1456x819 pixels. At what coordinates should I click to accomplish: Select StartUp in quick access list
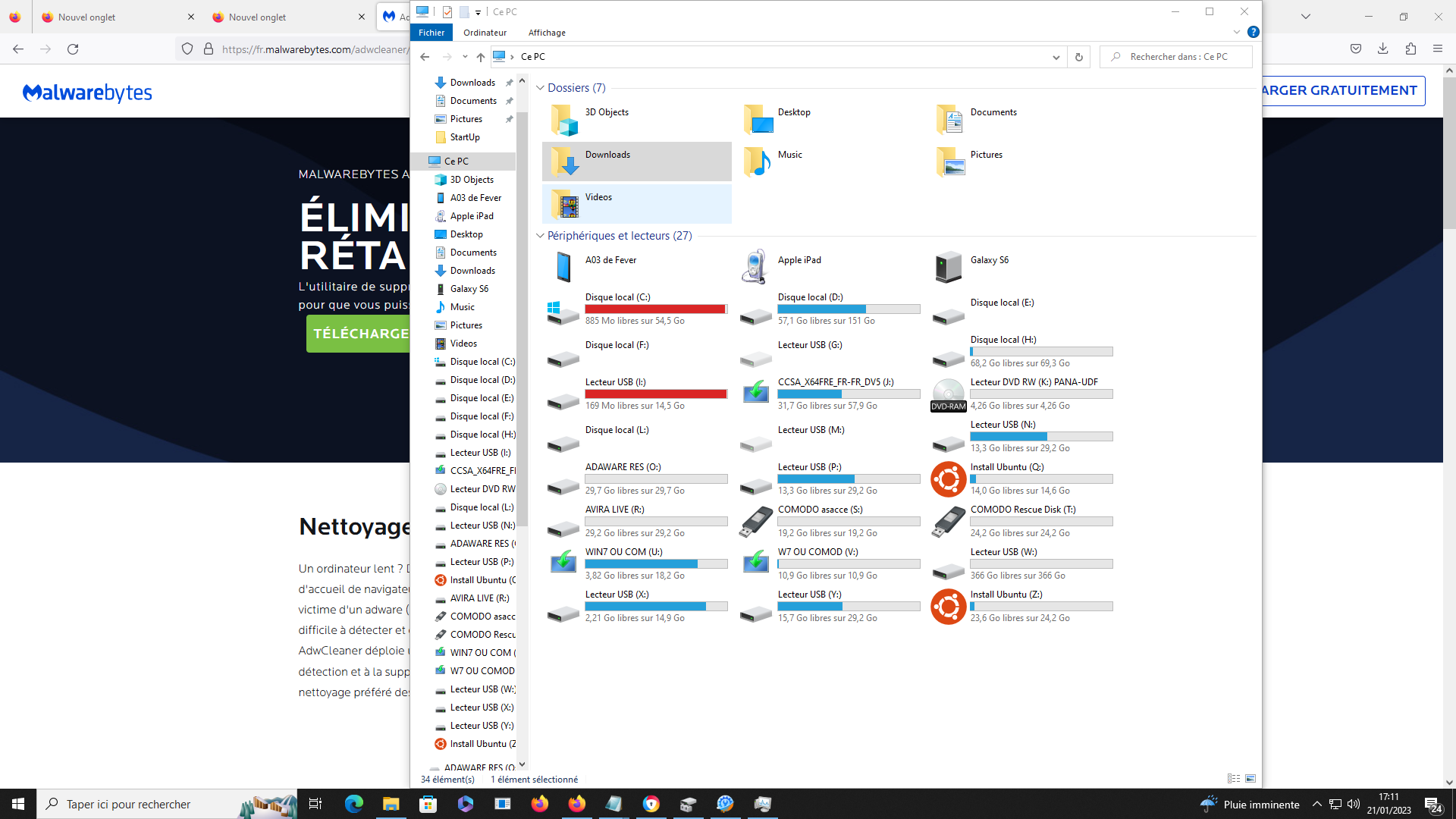coord(465,137)
